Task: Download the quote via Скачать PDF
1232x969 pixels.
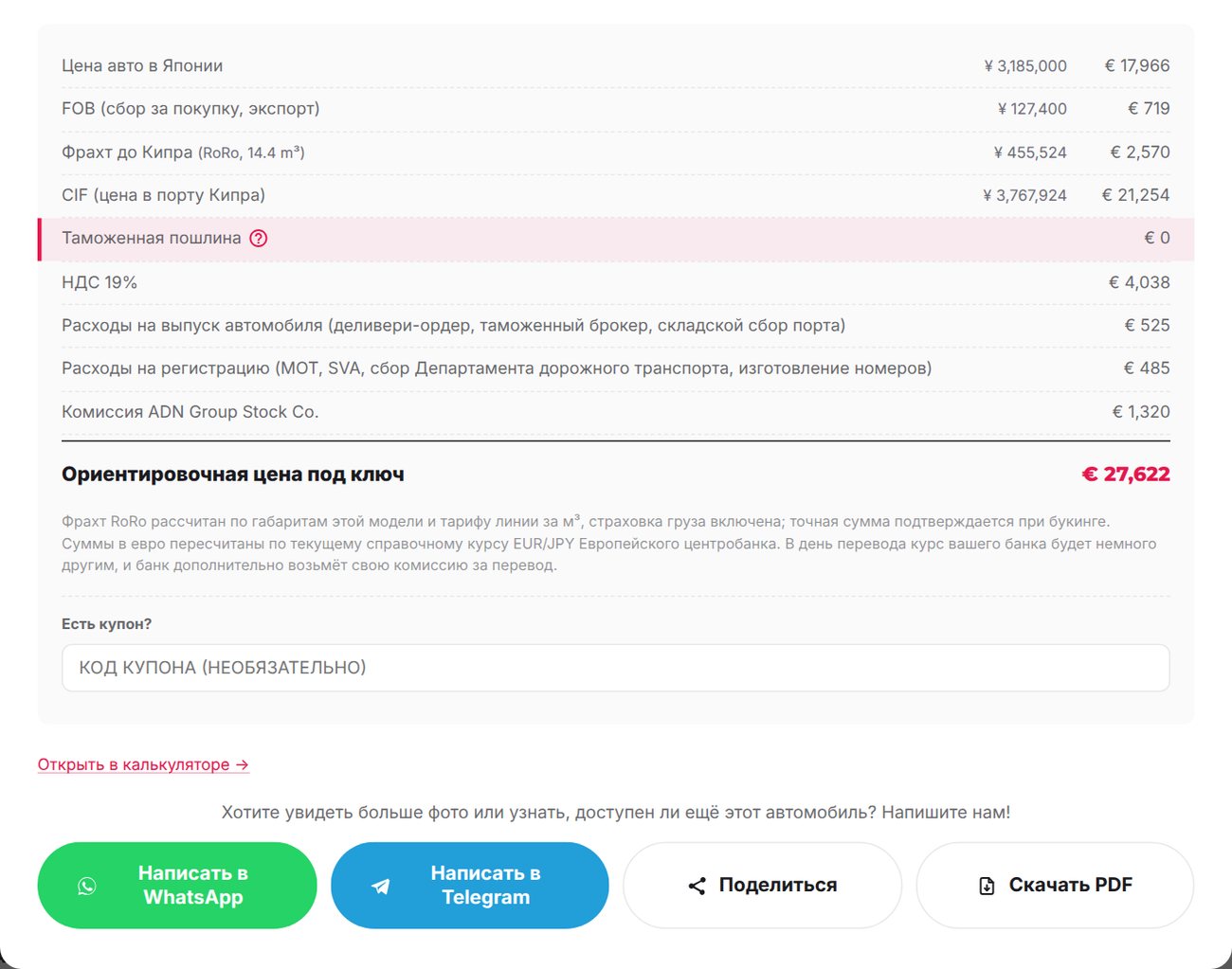Action: coord(1055,886)
